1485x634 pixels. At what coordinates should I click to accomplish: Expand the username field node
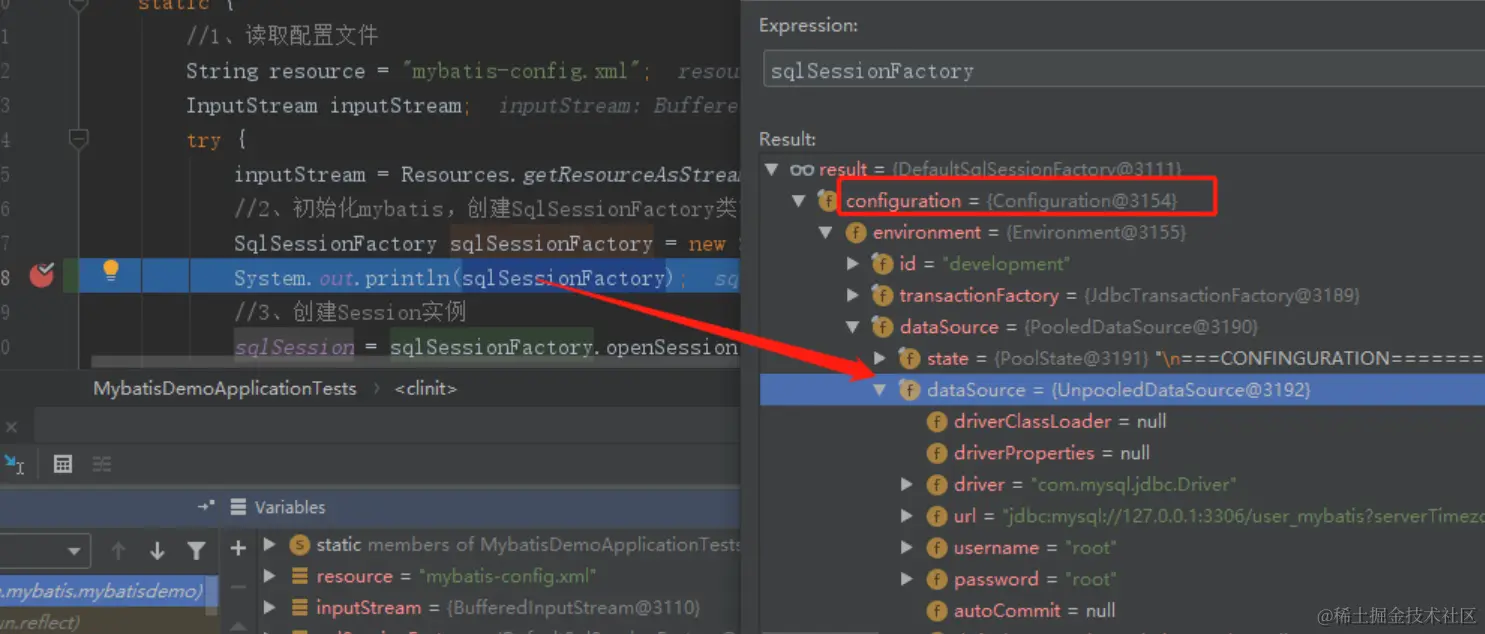coord(906,548)
